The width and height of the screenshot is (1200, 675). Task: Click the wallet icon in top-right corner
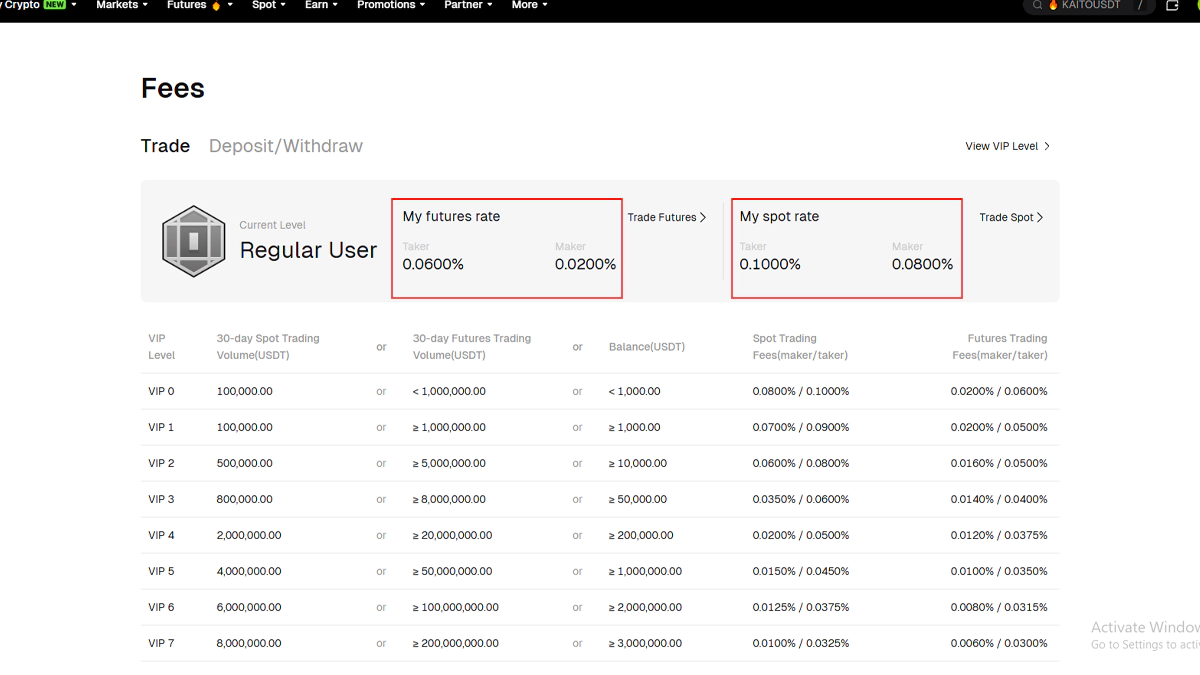[x=1173, y=5]
